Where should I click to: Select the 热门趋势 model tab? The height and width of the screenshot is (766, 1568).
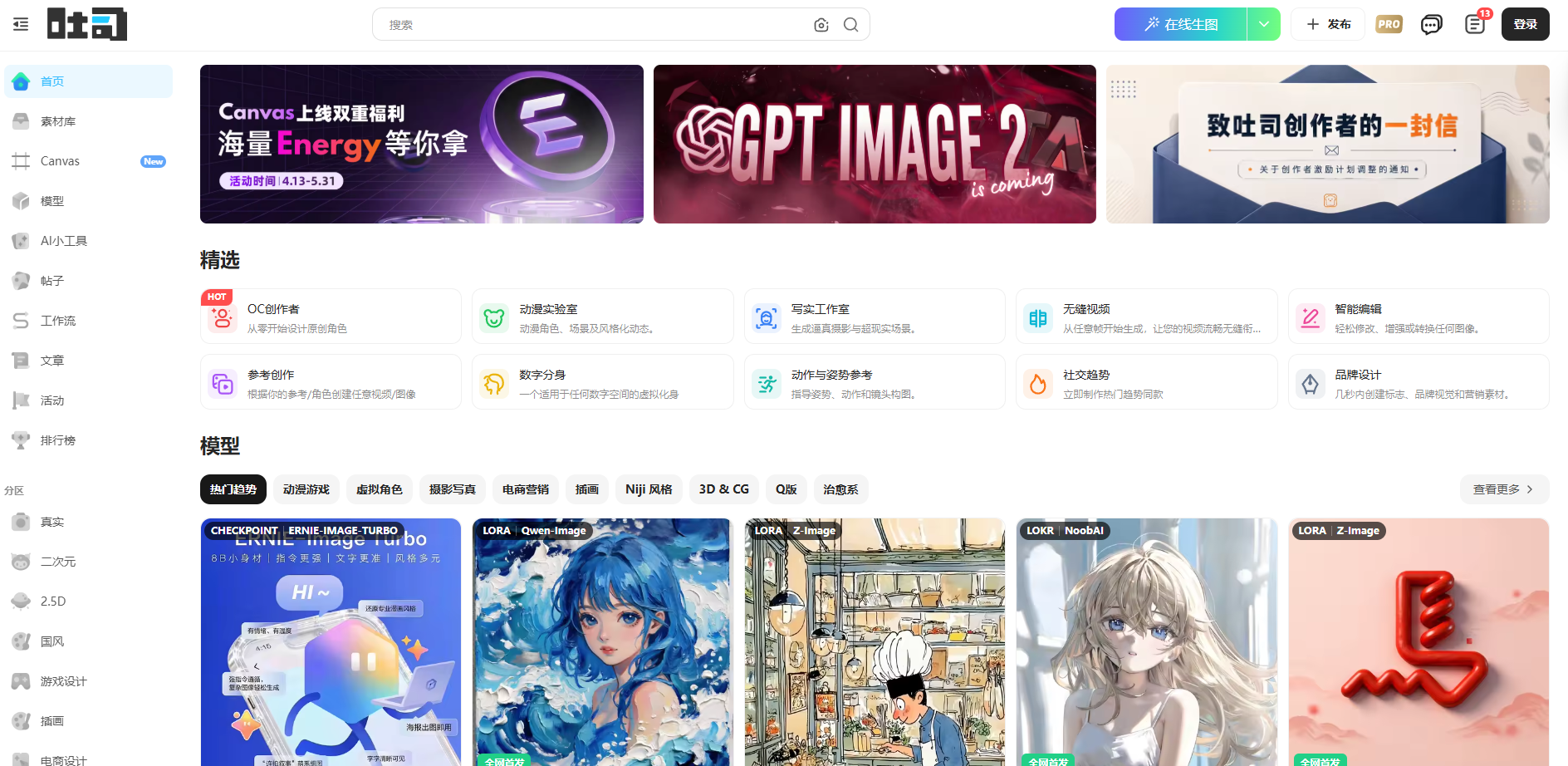coord(233,489)
